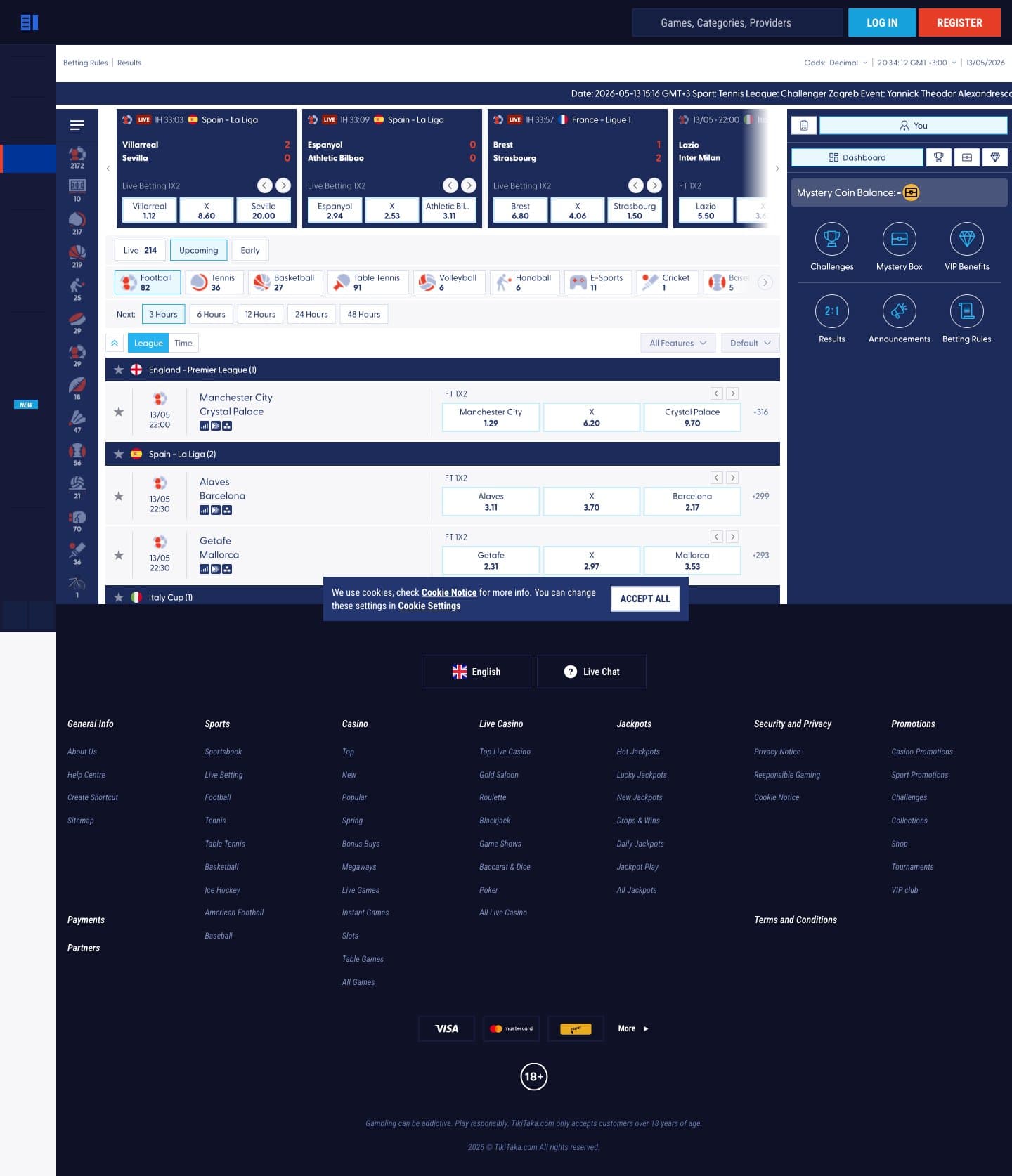1012x1176 pixels.
Task: Switch to the Live 214 tab
Action: pos(140,250)
